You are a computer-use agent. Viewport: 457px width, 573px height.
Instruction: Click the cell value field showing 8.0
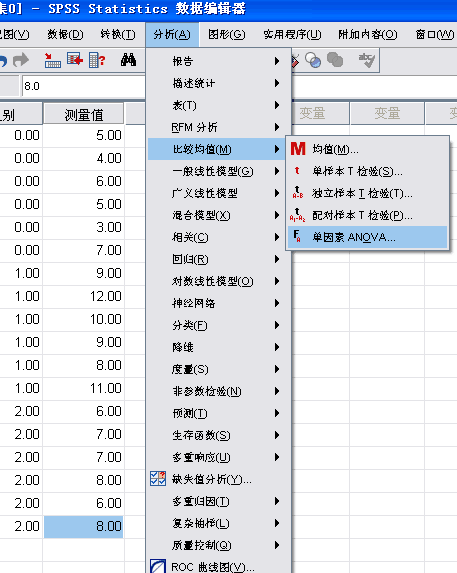coord(84,86)
